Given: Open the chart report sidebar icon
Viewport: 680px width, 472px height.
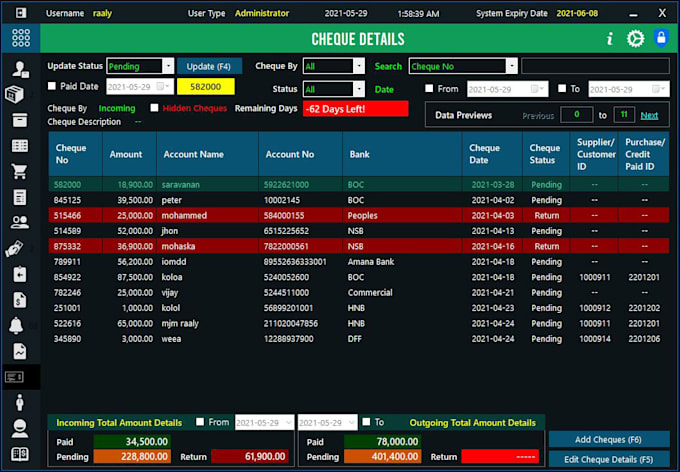Looking at the screenshot, I should tap(20, 351).
